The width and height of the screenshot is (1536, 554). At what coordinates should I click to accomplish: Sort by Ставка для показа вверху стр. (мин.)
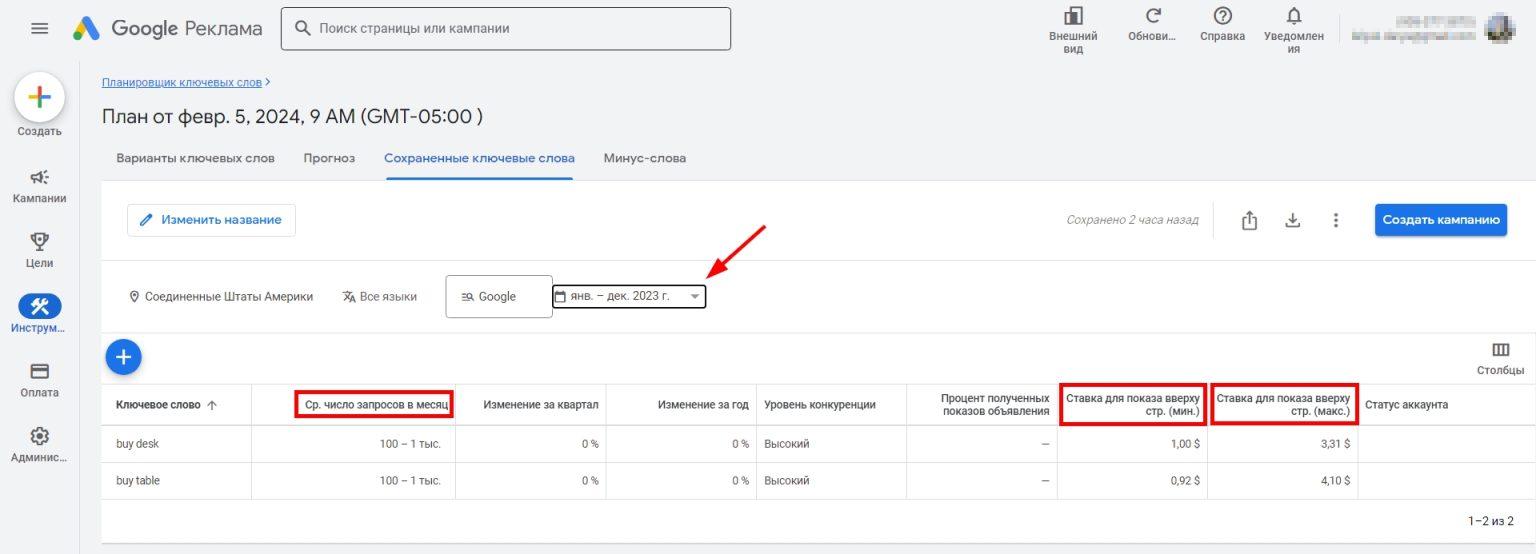[1133, 405]
